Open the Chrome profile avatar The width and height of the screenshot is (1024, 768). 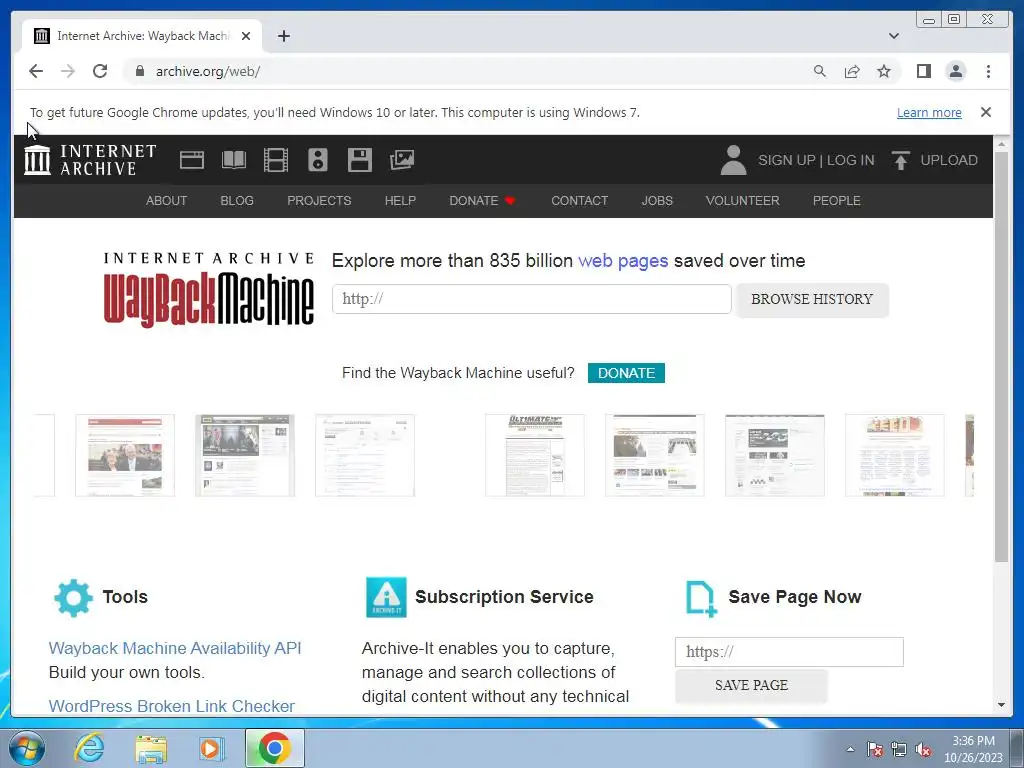pos(955,71)
